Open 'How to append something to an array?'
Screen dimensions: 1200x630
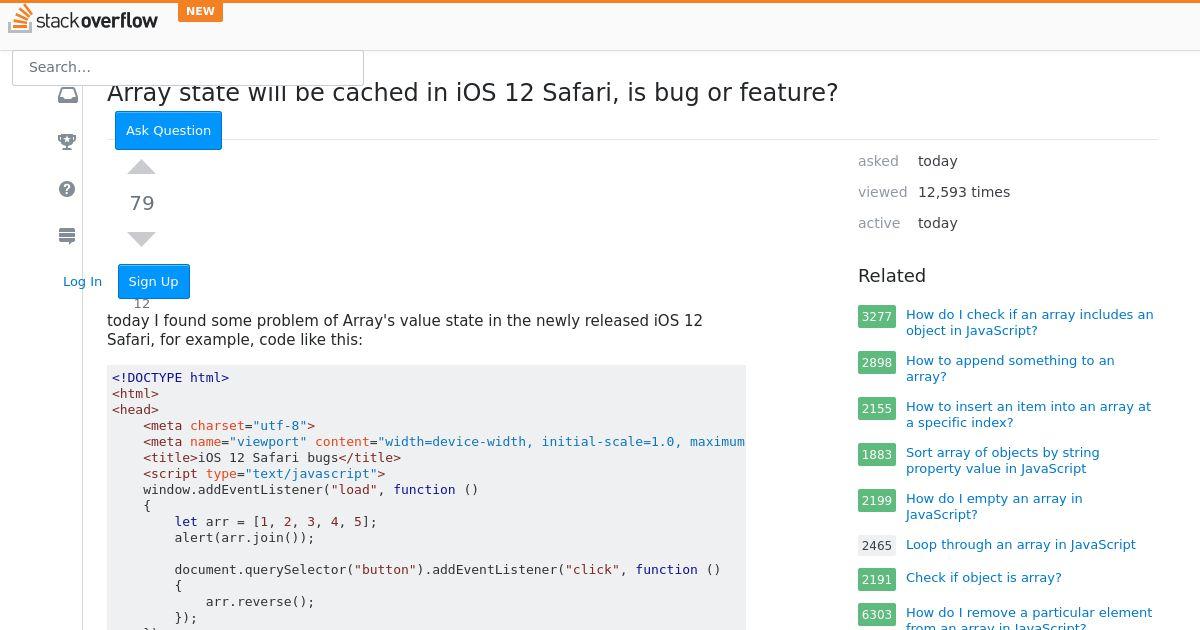coord(1010,368)
